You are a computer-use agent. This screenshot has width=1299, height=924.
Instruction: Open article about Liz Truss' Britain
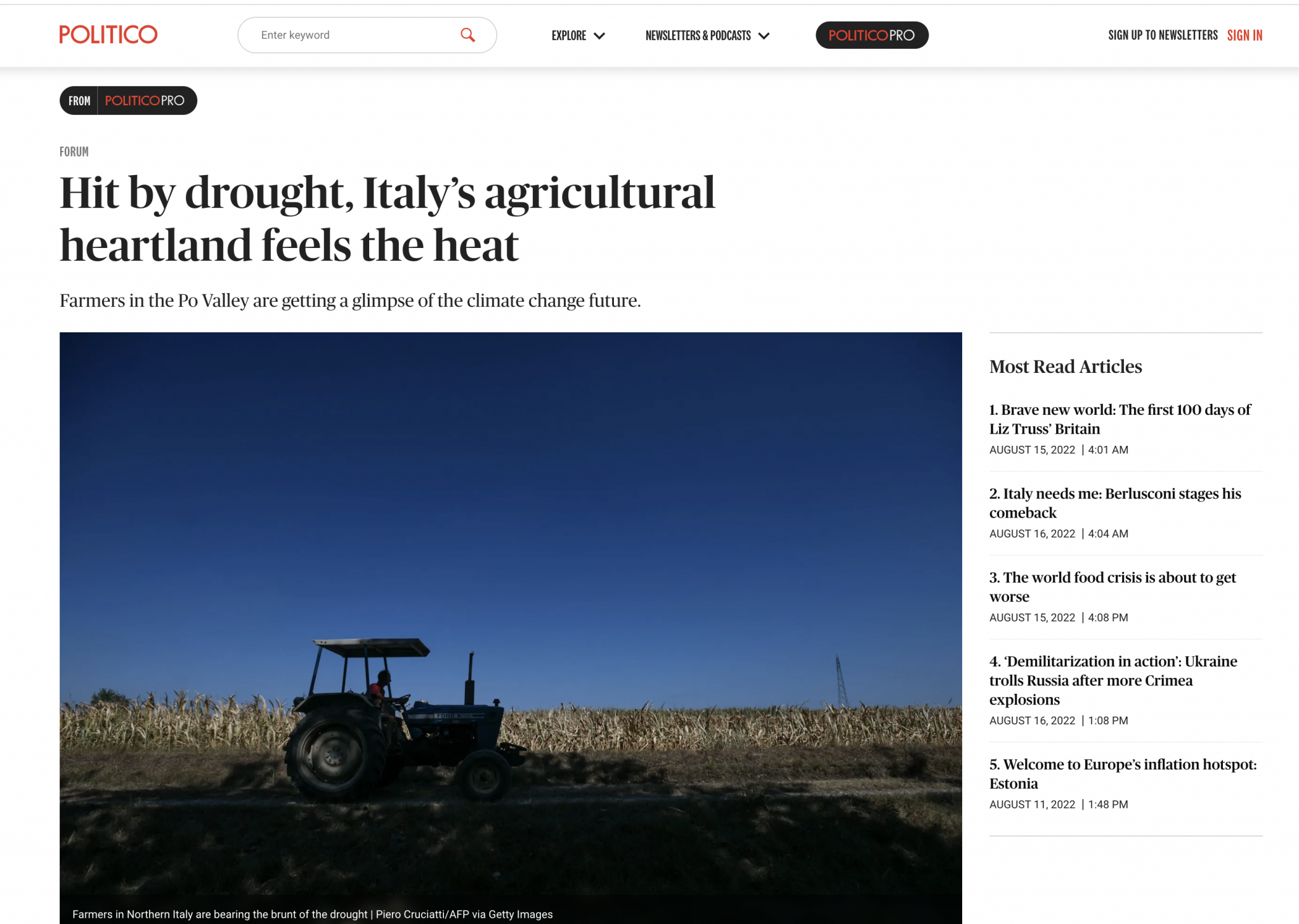pos(1119,419)
